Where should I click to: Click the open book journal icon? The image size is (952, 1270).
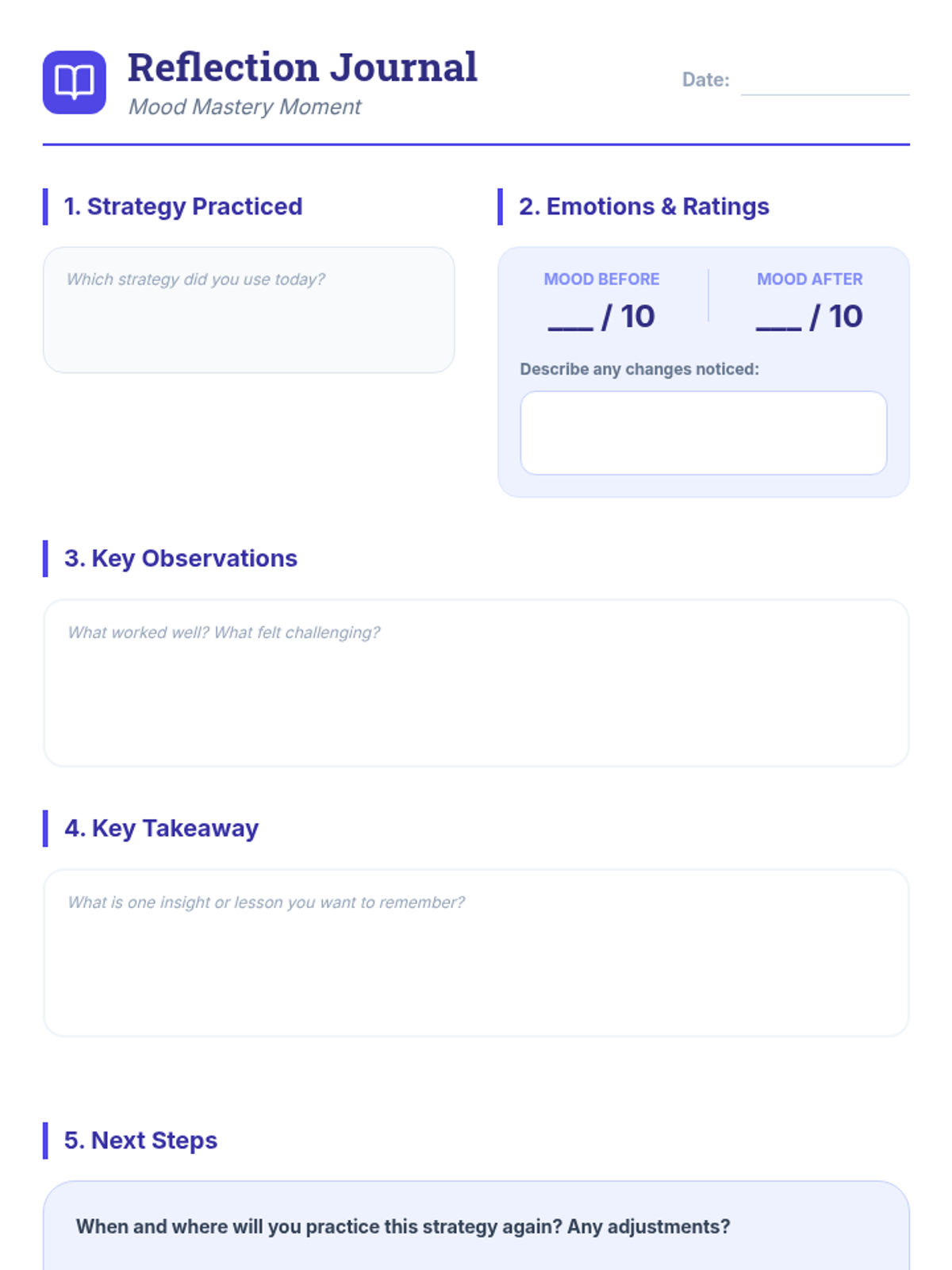click(75, 83)
